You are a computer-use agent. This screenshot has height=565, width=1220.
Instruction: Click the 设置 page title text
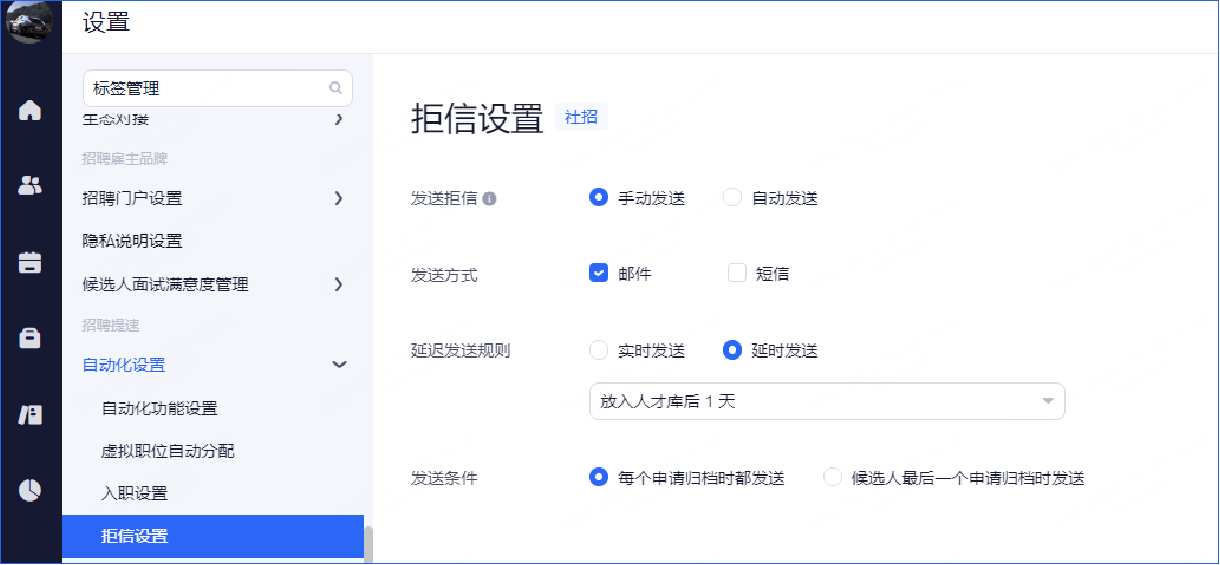tap(106, 22)
